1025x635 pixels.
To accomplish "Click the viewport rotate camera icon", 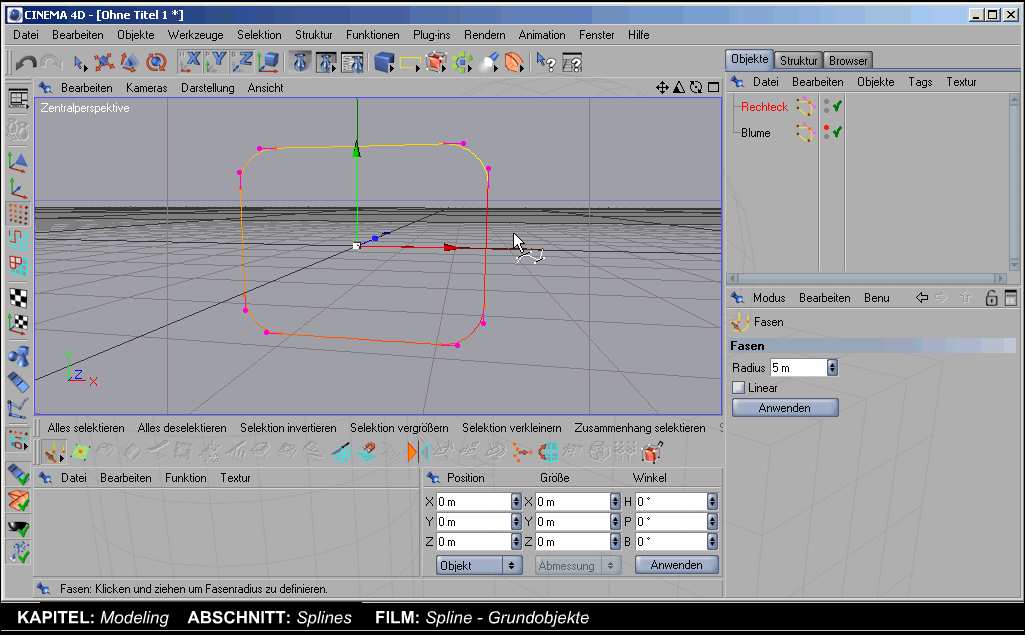I will 696,87.
